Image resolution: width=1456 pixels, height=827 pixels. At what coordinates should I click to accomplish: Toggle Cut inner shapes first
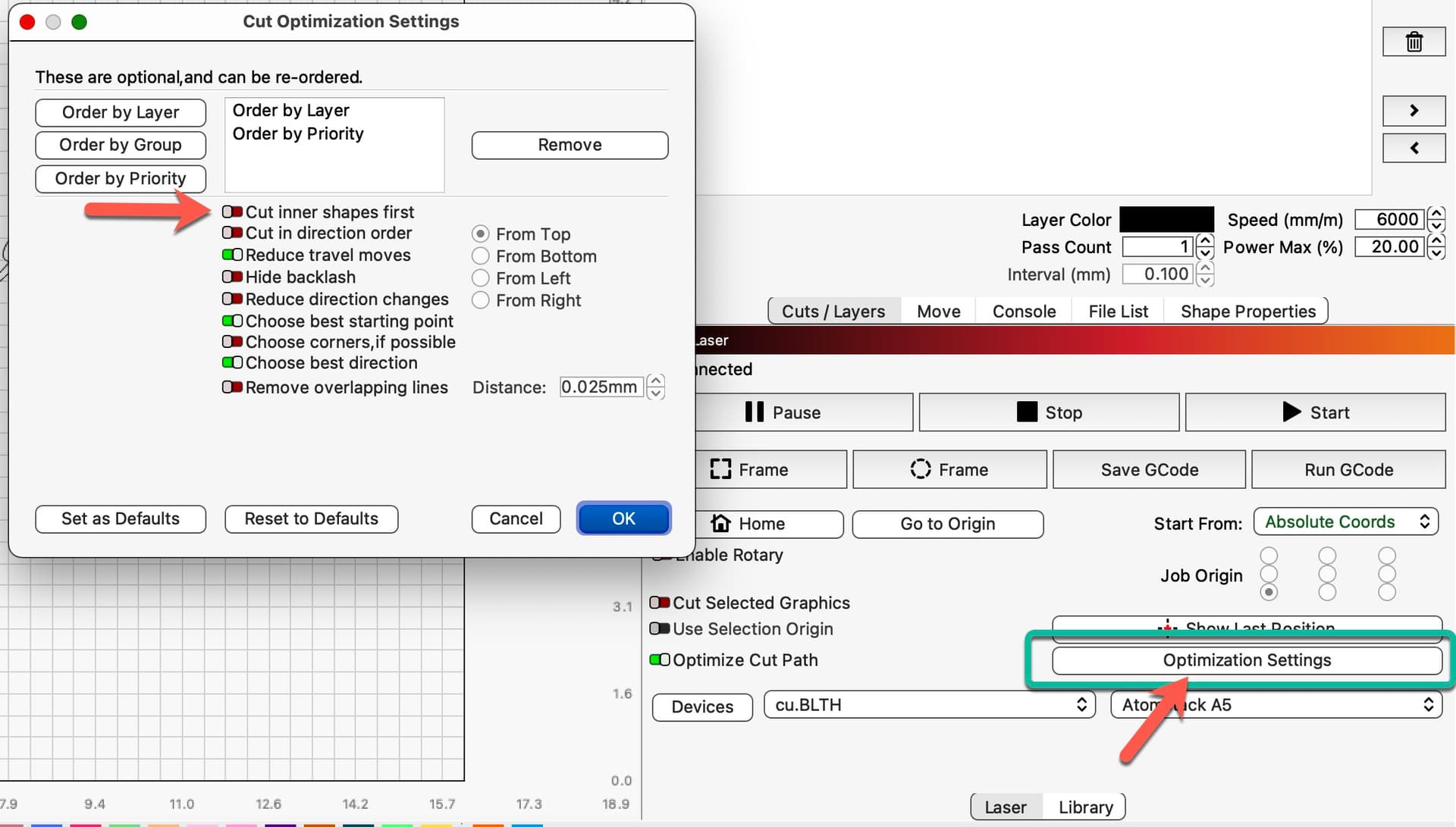click(232, 212)
